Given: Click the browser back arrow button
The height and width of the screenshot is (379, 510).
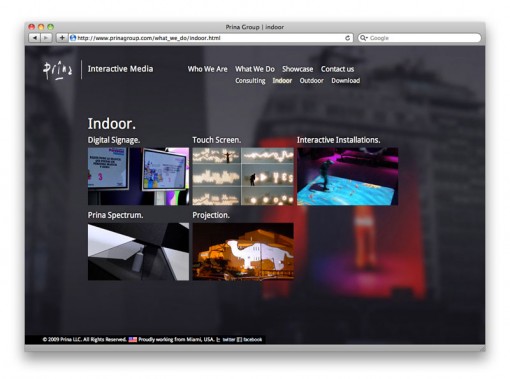Looking at the screenshot, I should click(35, 38).
